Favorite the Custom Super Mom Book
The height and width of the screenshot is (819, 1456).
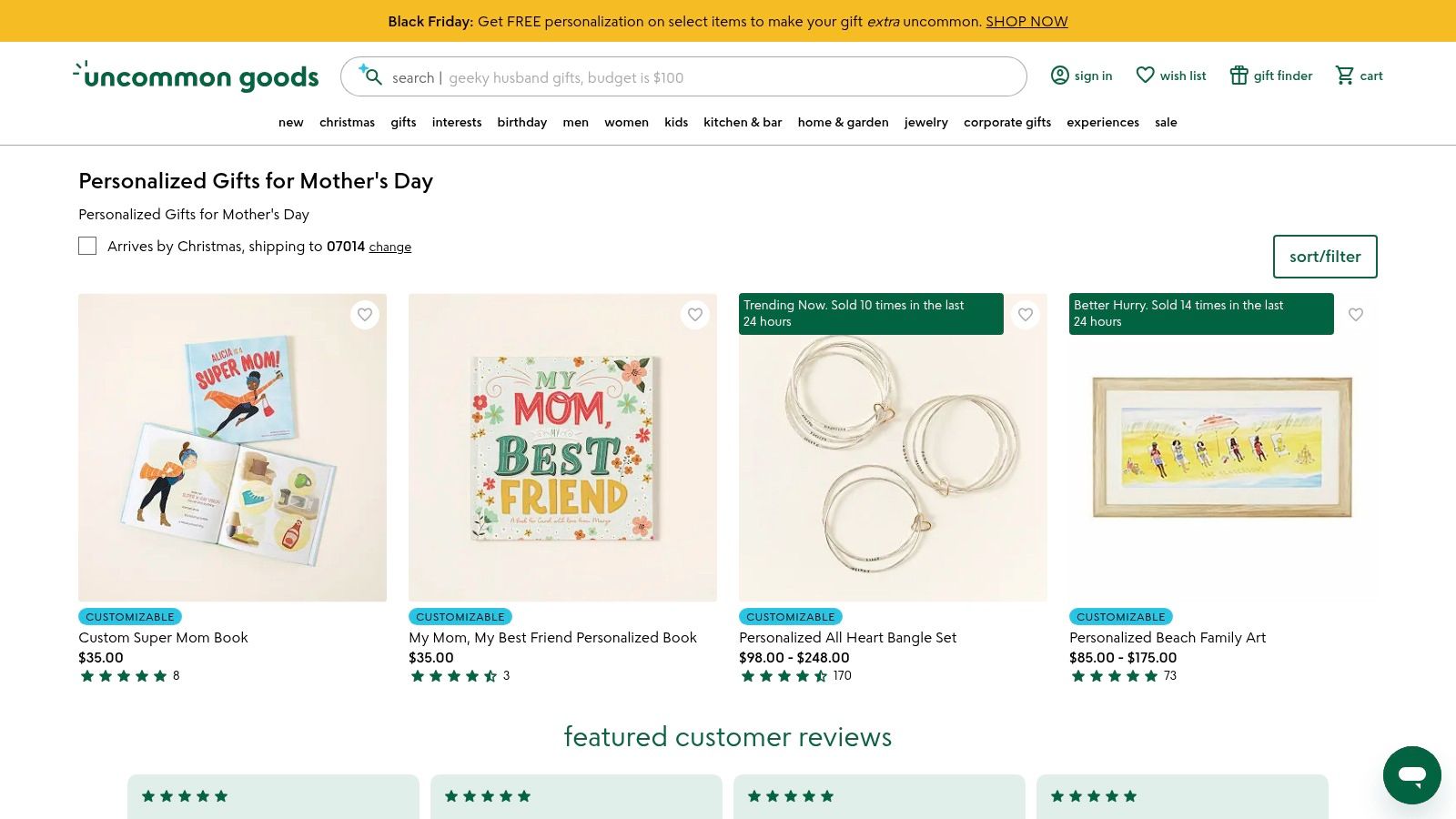[x=365, y=315]
